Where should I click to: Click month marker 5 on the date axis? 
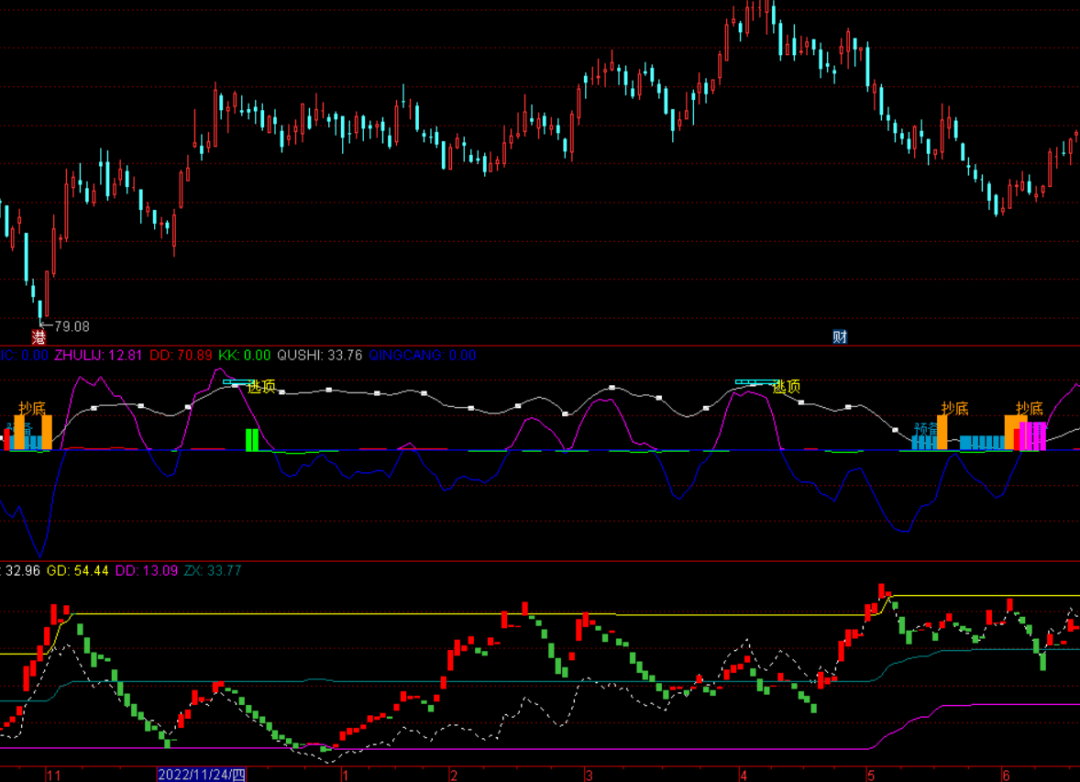click(x=871, y=775)
